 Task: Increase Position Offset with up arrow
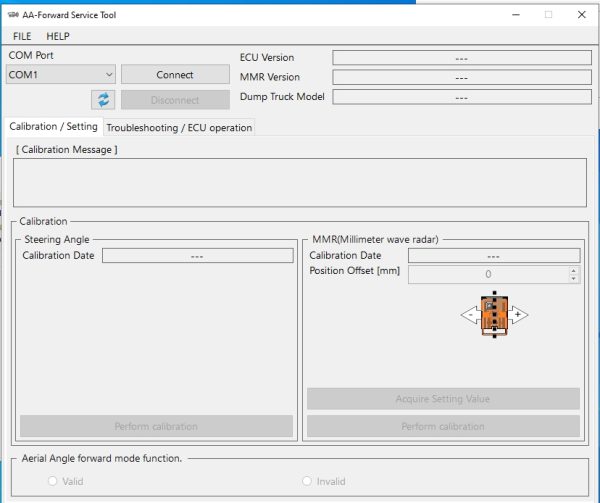(573, 271)
